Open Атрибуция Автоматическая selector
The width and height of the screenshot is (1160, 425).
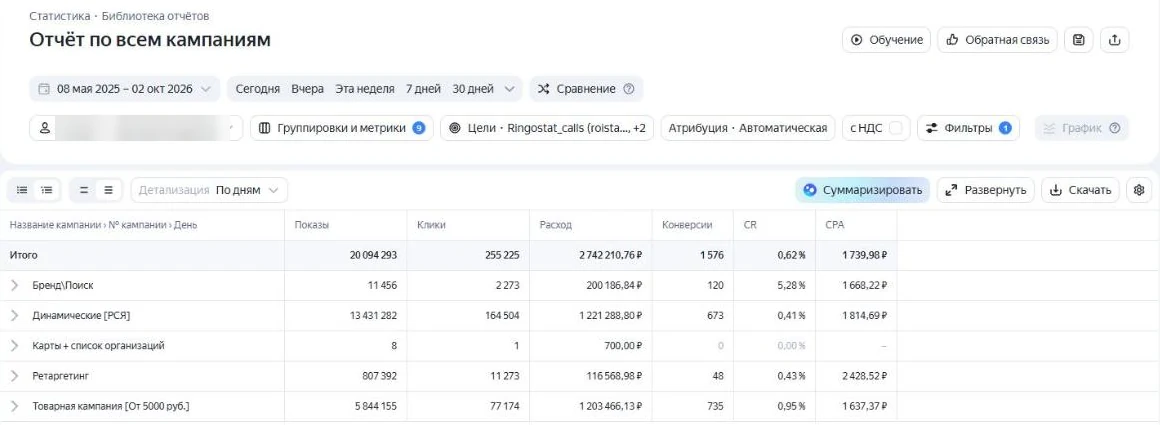coord(748,128)
